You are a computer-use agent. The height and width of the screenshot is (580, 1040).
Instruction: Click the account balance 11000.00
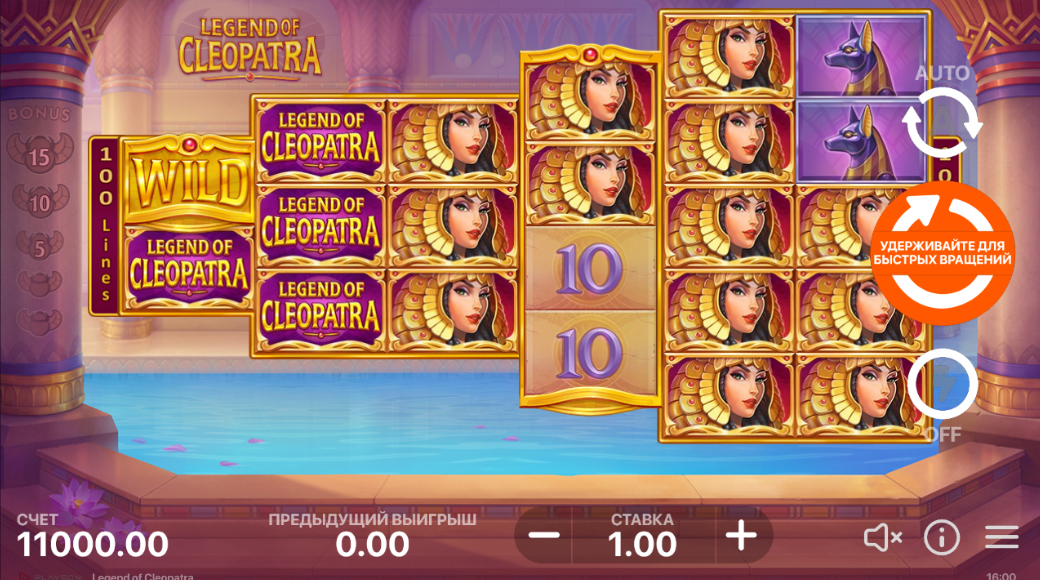tap(92, 545)
